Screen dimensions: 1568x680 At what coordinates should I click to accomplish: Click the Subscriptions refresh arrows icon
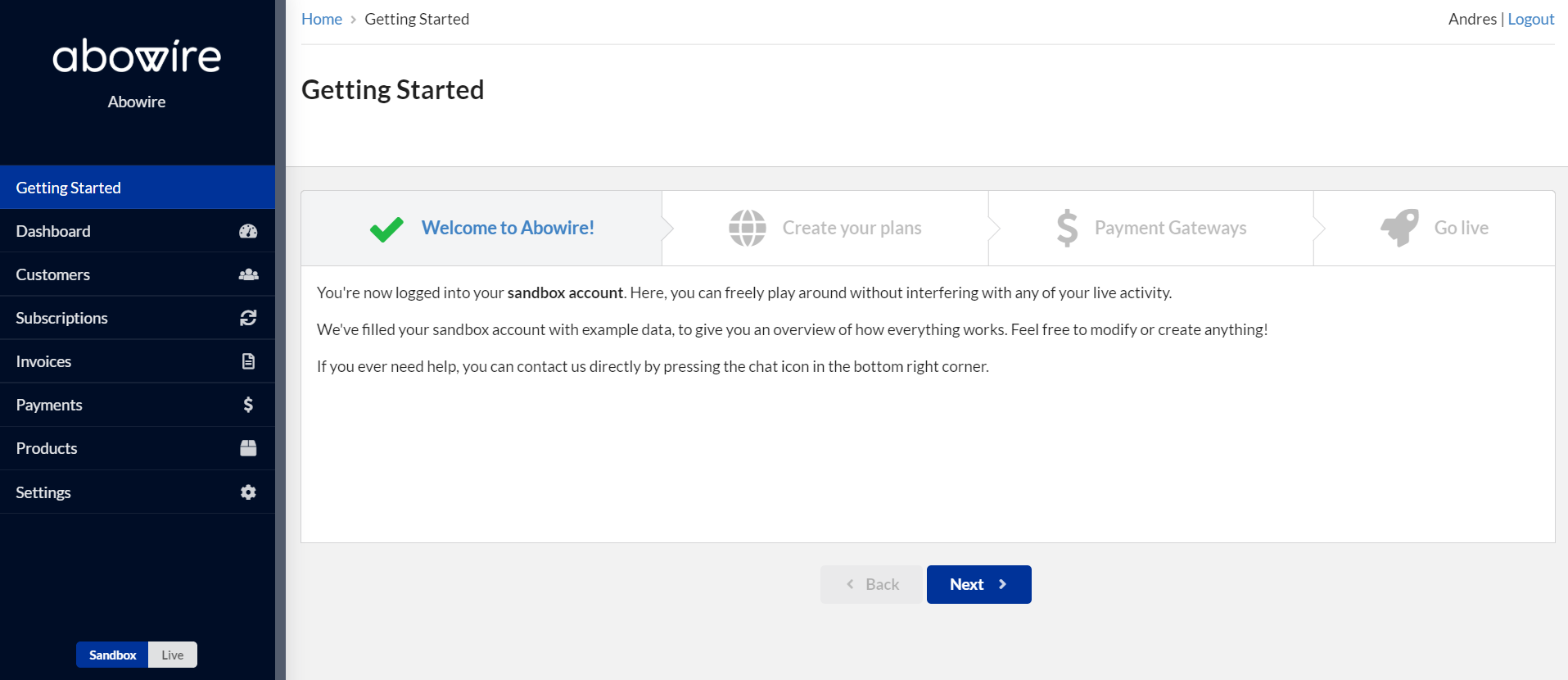click(x=248, y=318)
